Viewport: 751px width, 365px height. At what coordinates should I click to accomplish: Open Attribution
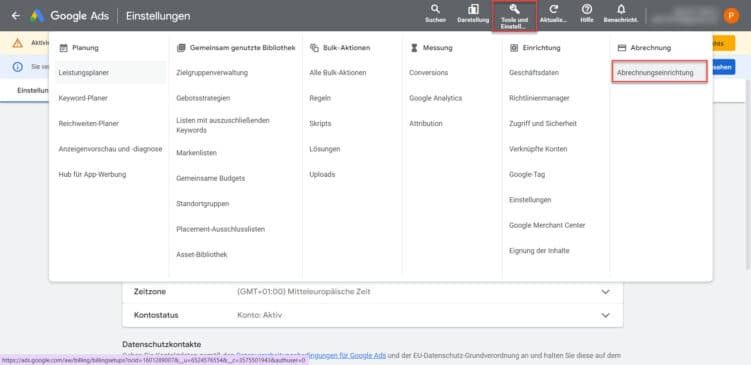click(426, 124)
